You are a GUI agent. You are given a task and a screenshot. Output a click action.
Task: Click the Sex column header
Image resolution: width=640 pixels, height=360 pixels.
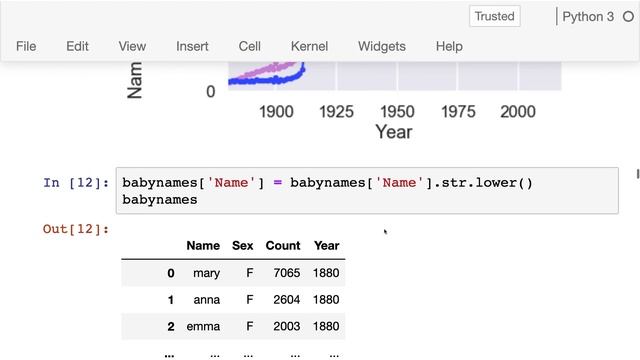tap(242, 245)
